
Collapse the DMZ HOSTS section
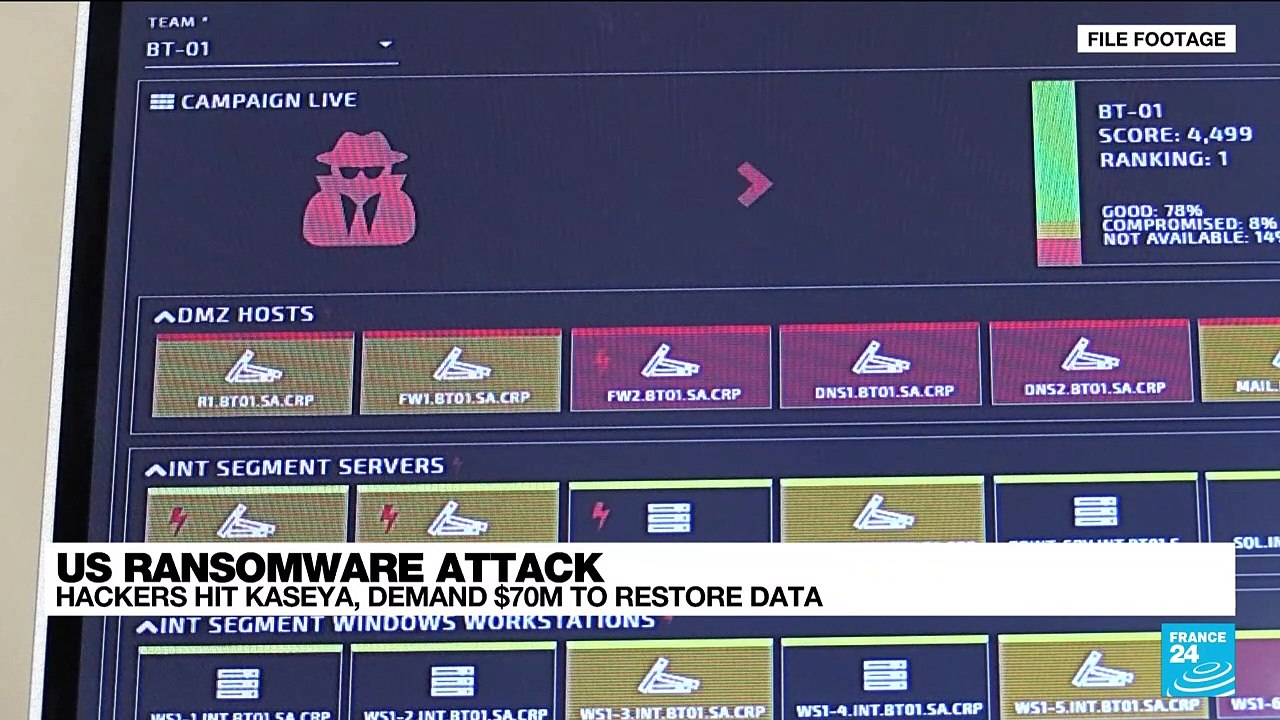(x=164, y=316)
